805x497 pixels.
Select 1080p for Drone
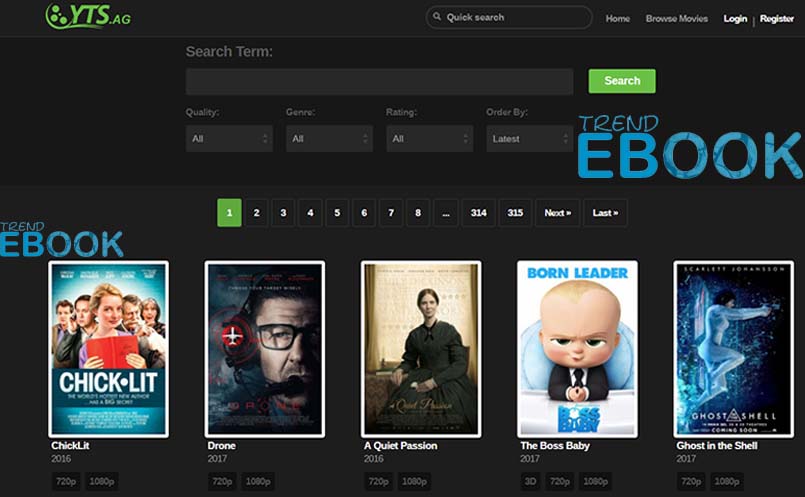[x=258, y=481]
